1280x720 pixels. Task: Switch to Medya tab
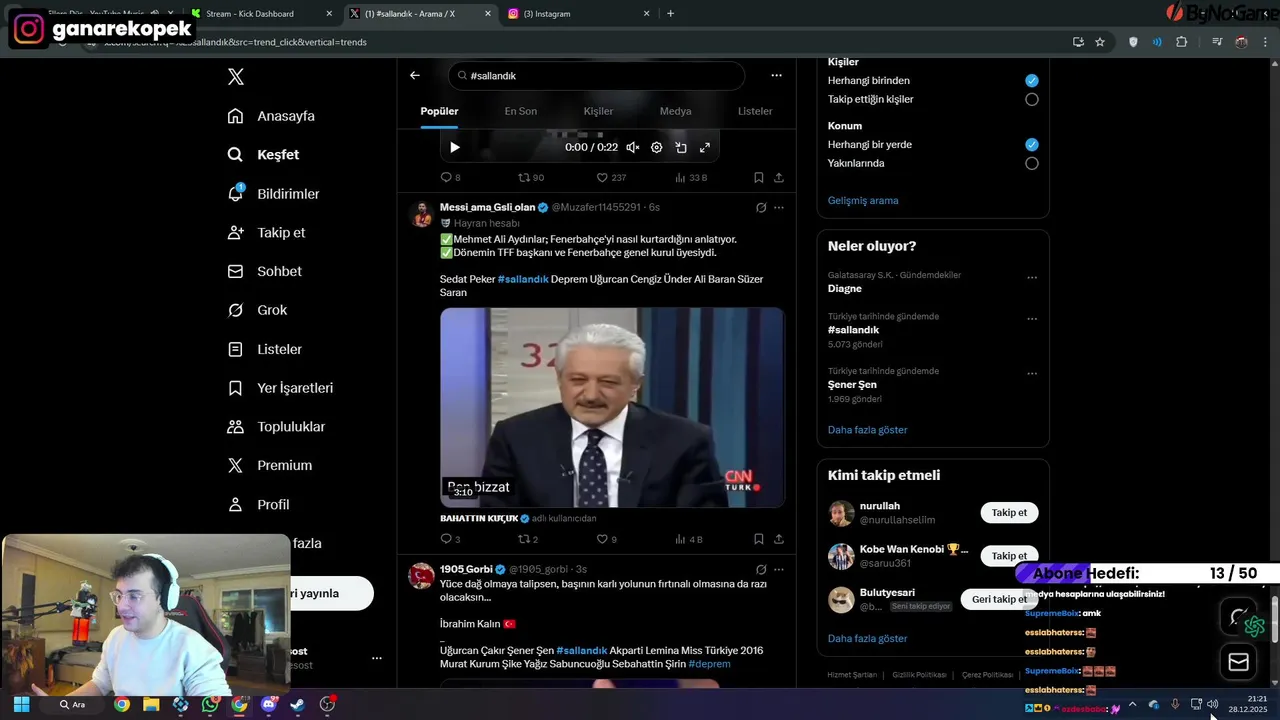click(x=675, y=111)
